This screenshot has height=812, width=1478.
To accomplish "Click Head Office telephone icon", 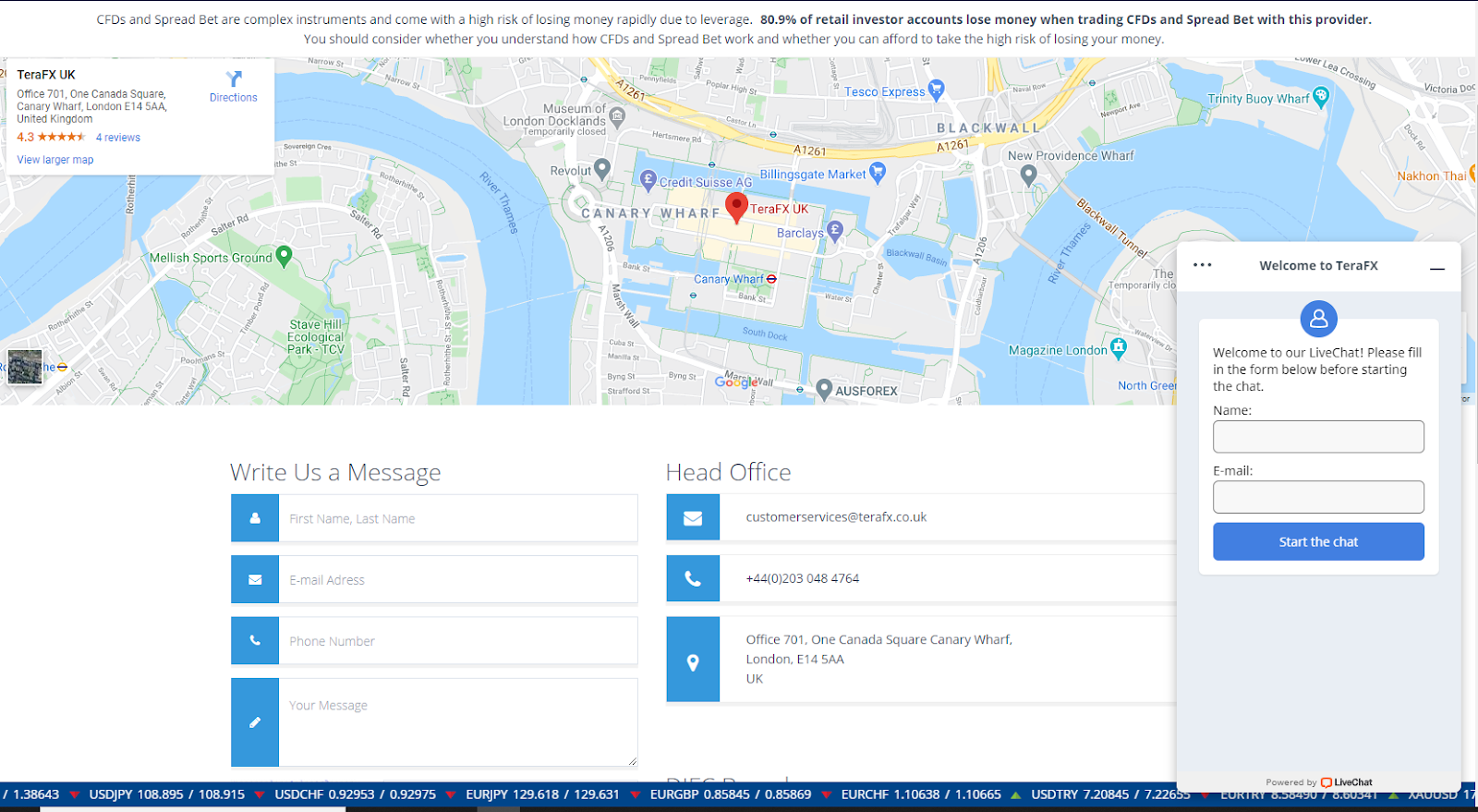I will click(x=693, y=578).
